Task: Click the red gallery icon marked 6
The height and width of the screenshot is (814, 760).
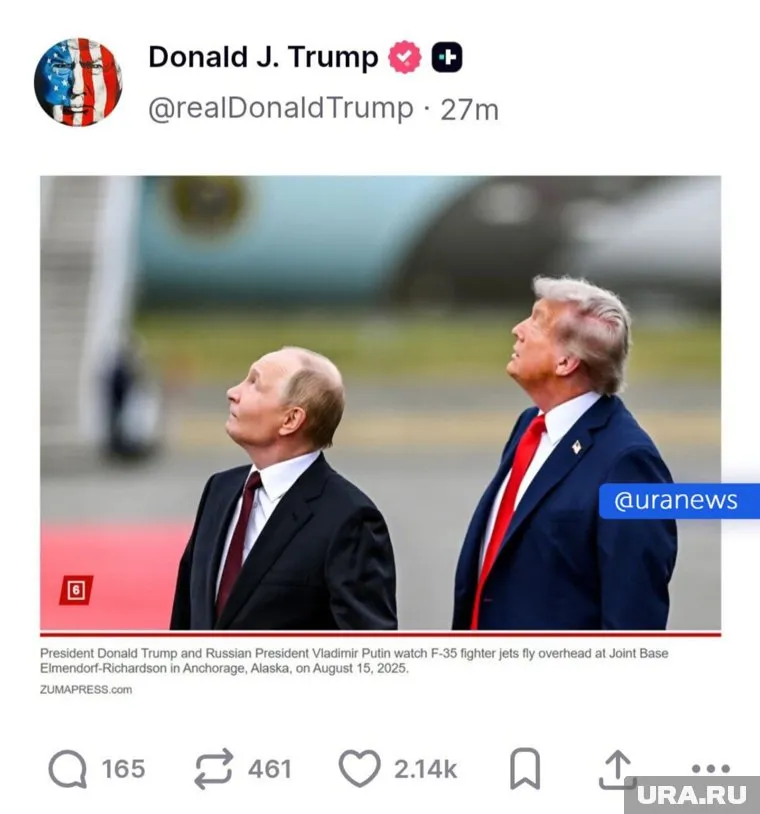Action: 76,590
